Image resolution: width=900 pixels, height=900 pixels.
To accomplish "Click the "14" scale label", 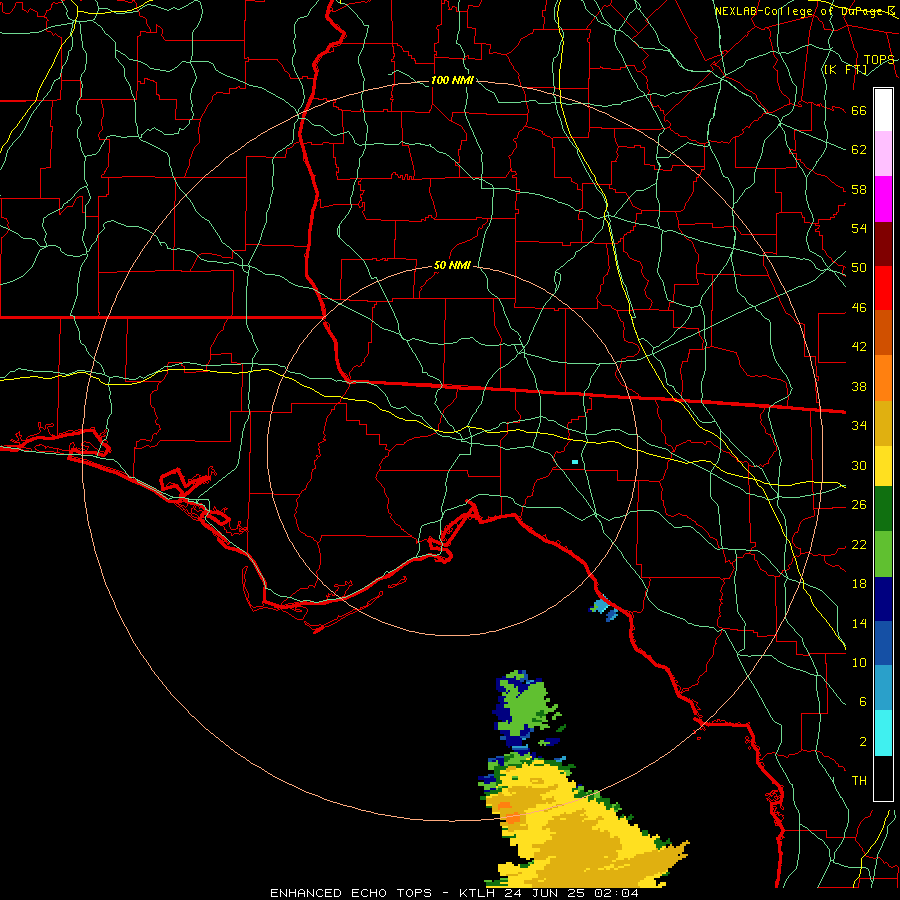I will pyautogui.click(x=859, y=623).
